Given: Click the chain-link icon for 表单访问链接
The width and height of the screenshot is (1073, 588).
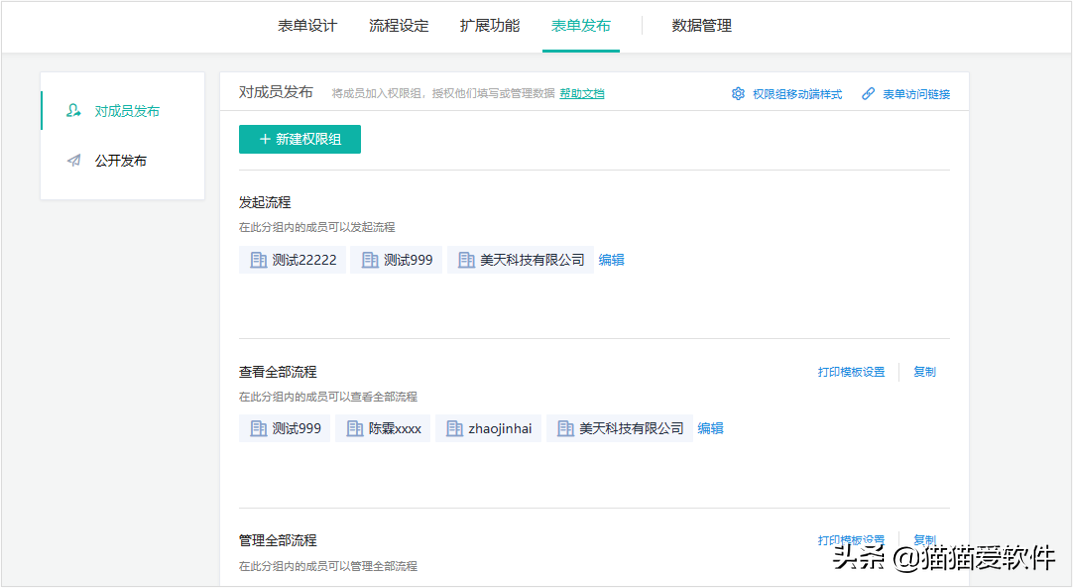Looking at the screenshot, I should click(x=867, y=92).
